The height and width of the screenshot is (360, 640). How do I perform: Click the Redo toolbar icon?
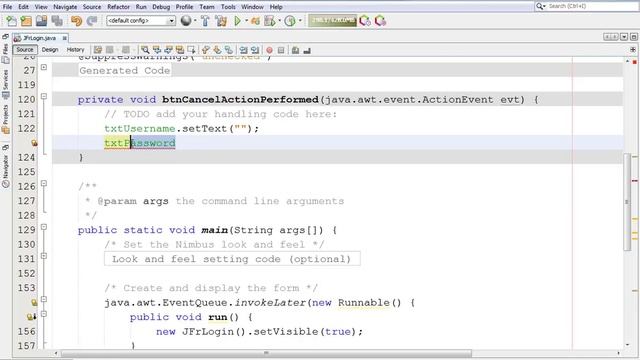click(x=92, y=21)
